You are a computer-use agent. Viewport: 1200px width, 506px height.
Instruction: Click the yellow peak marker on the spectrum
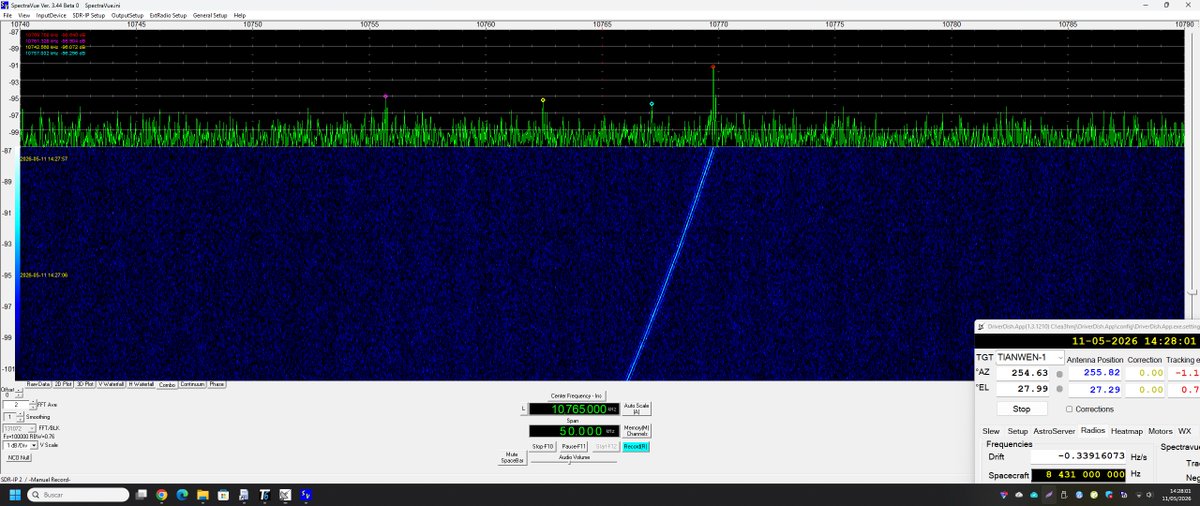543,100
